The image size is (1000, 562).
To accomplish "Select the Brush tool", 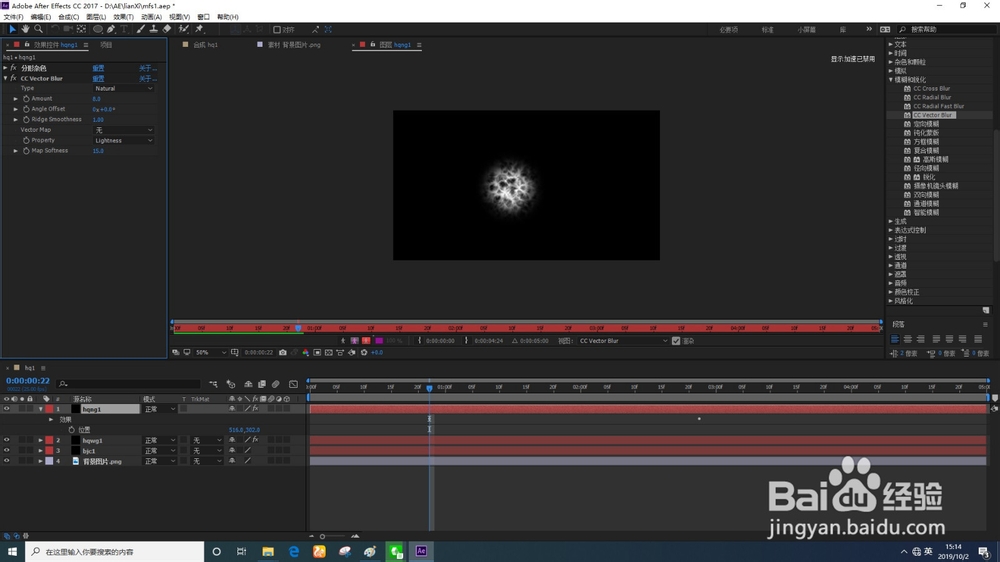I will (140, 29).
